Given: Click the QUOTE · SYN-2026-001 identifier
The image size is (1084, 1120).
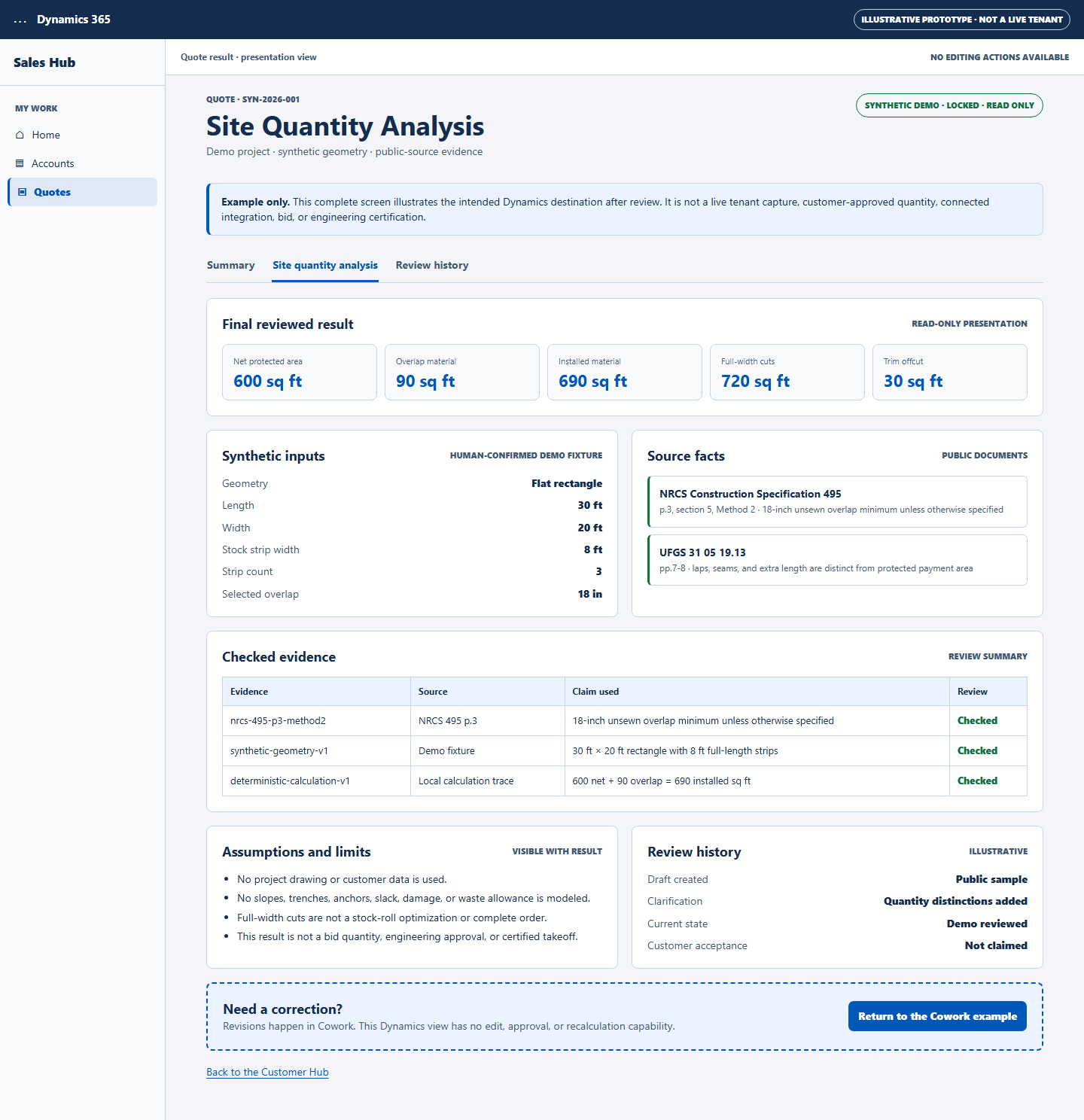Looking at the screenshot, I should (x=253, y=99).
